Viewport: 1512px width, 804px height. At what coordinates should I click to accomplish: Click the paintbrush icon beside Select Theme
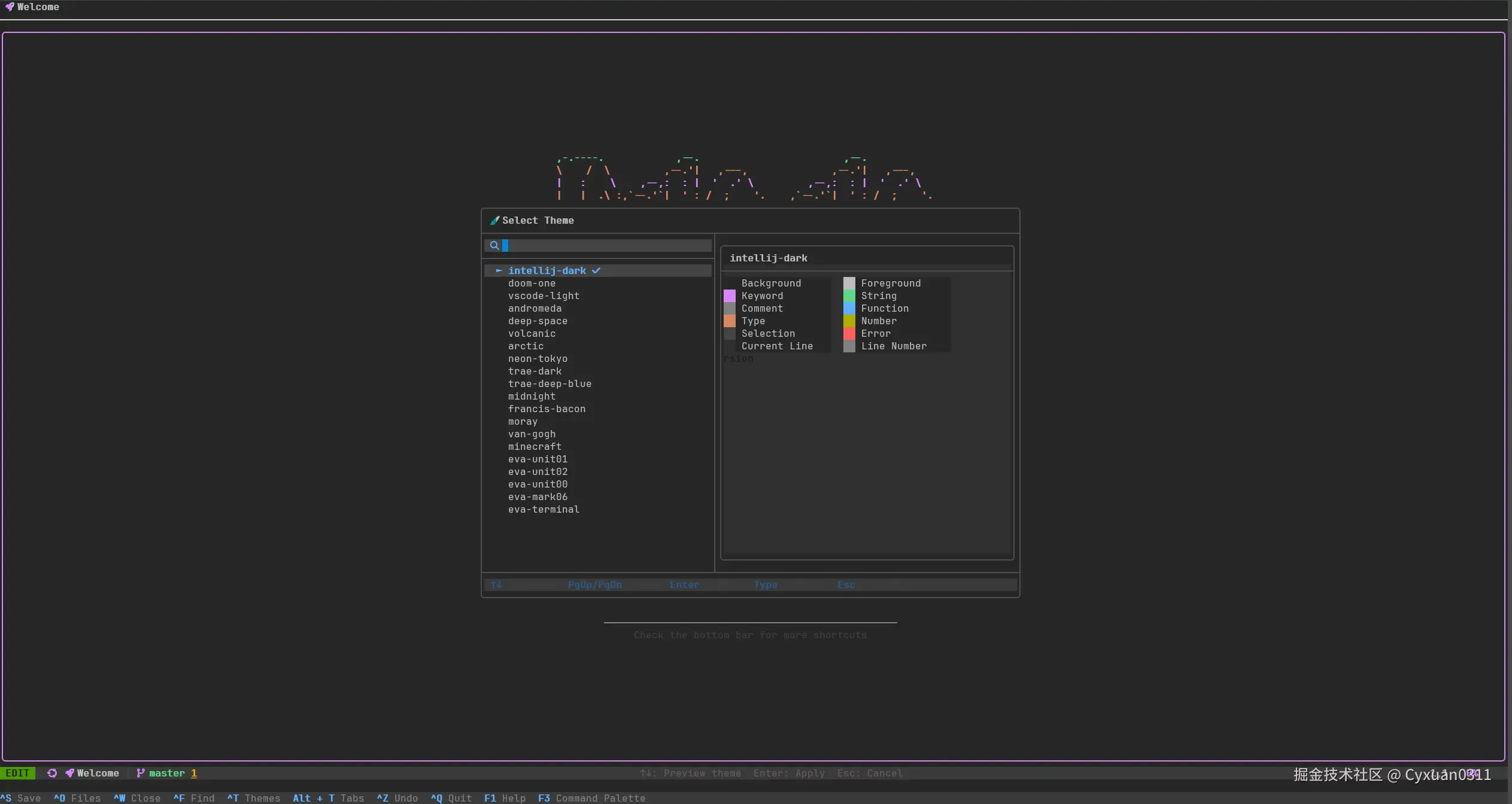click(494, 221)
